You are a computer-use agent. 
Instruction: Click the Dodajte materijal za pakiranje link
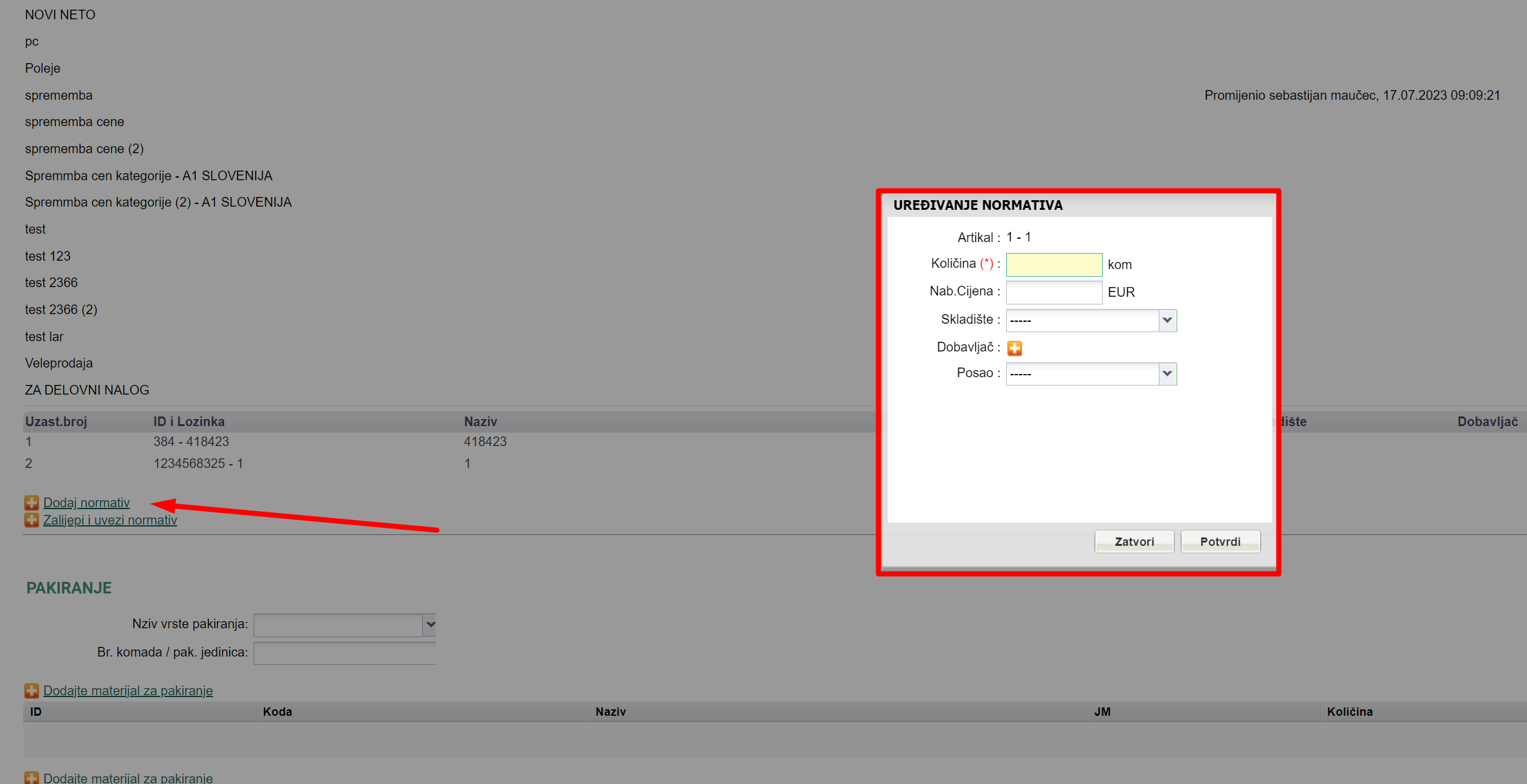[x=127, y=691]
